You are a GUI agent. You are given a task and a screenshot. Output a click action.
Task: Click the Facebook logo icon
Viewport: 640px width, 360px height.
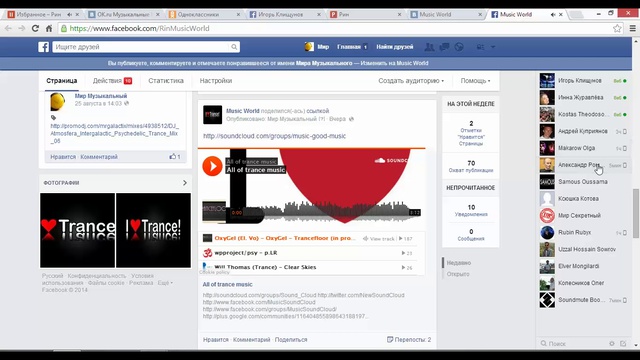click(x=44, y=47)
